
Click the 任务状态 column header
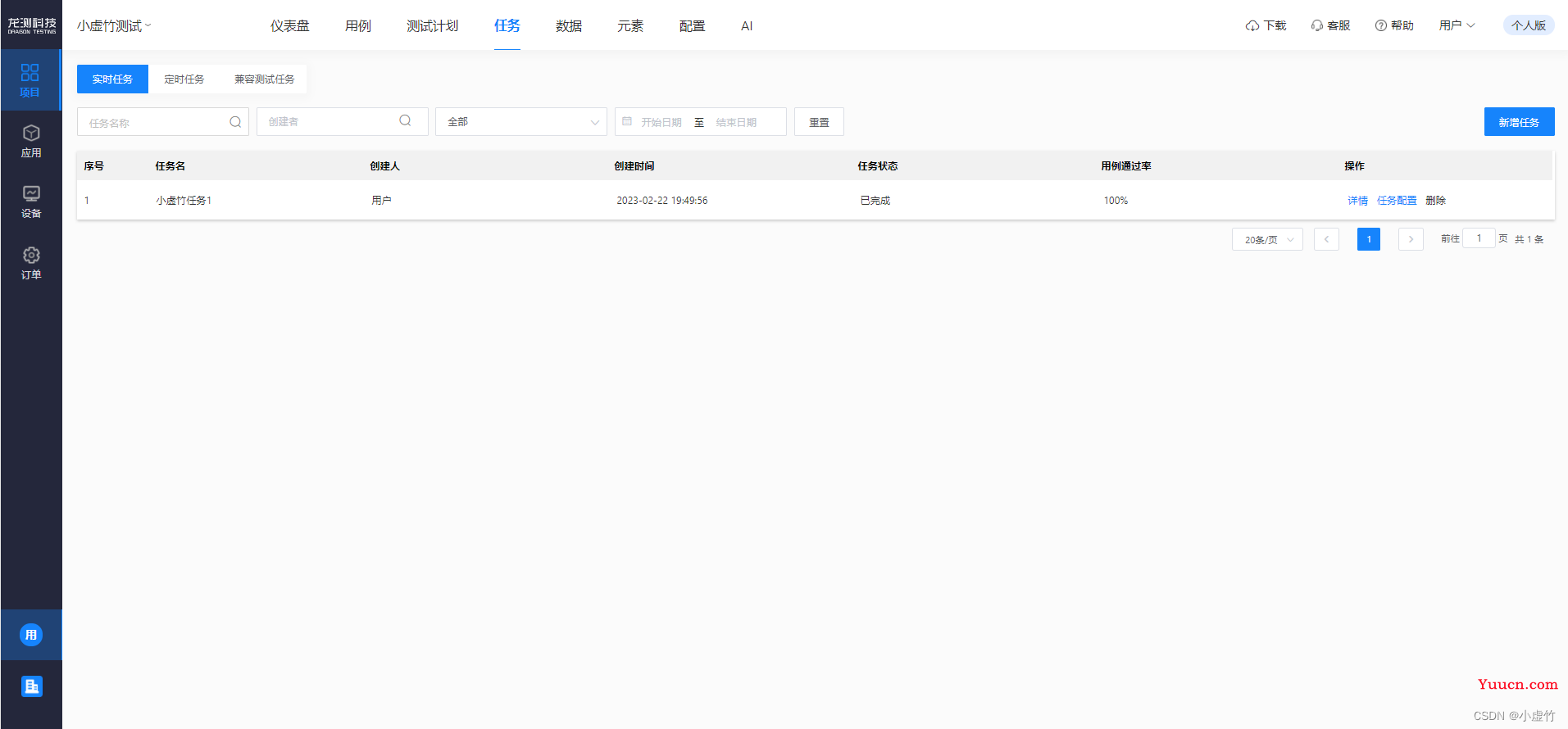point(877,166)
